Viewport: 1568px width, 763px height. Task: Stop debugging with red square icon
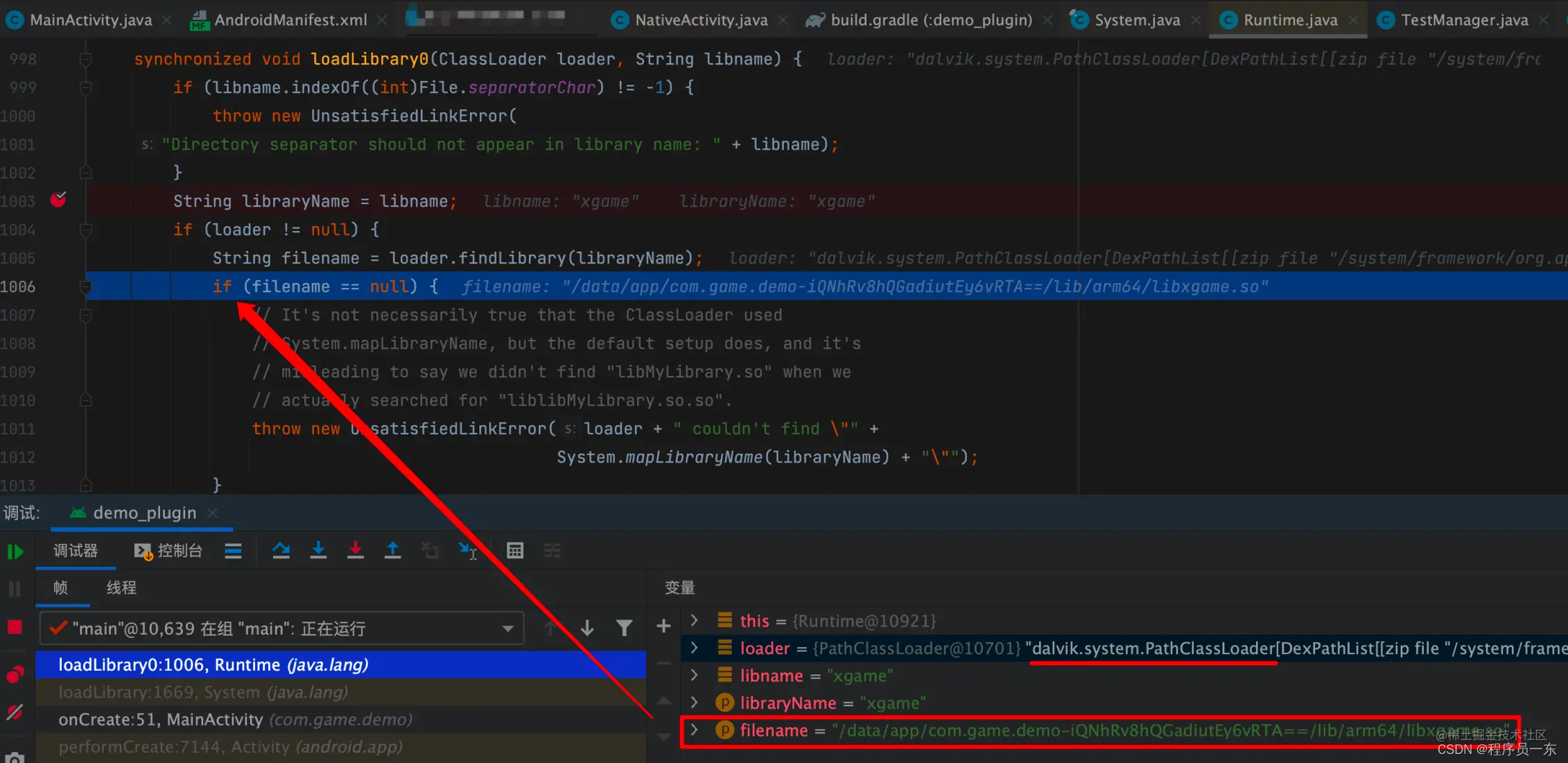[x=15, y=628]
